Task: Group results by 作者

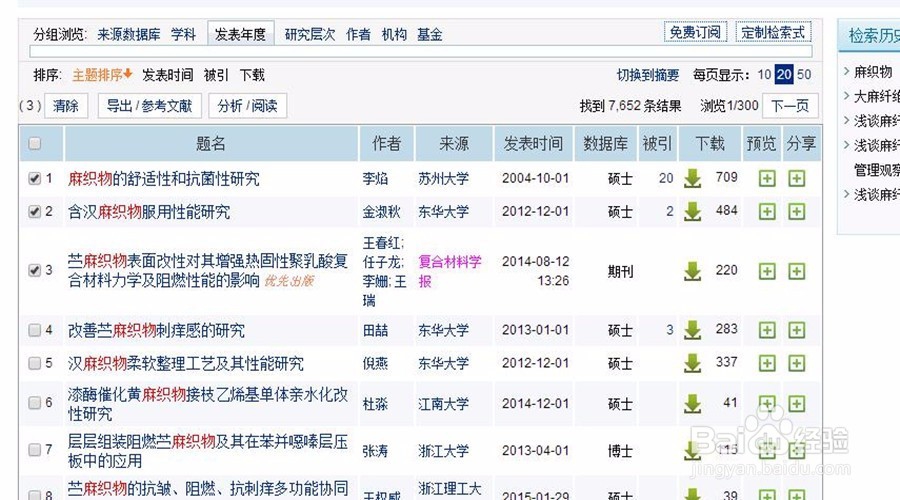Action: click(358, 34)
